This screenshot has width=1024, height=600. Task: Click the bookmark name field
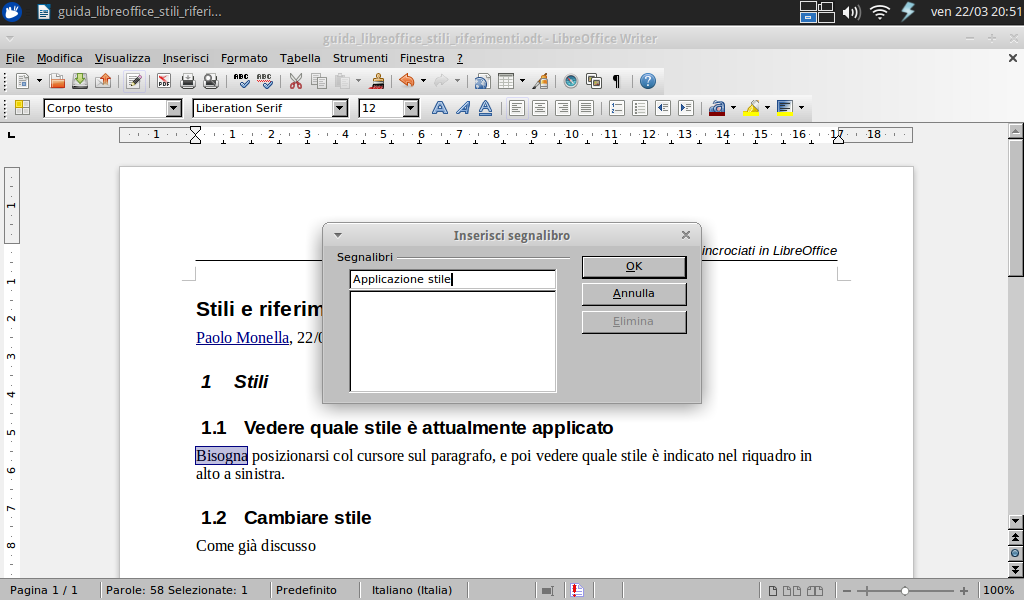pos(453,279)
